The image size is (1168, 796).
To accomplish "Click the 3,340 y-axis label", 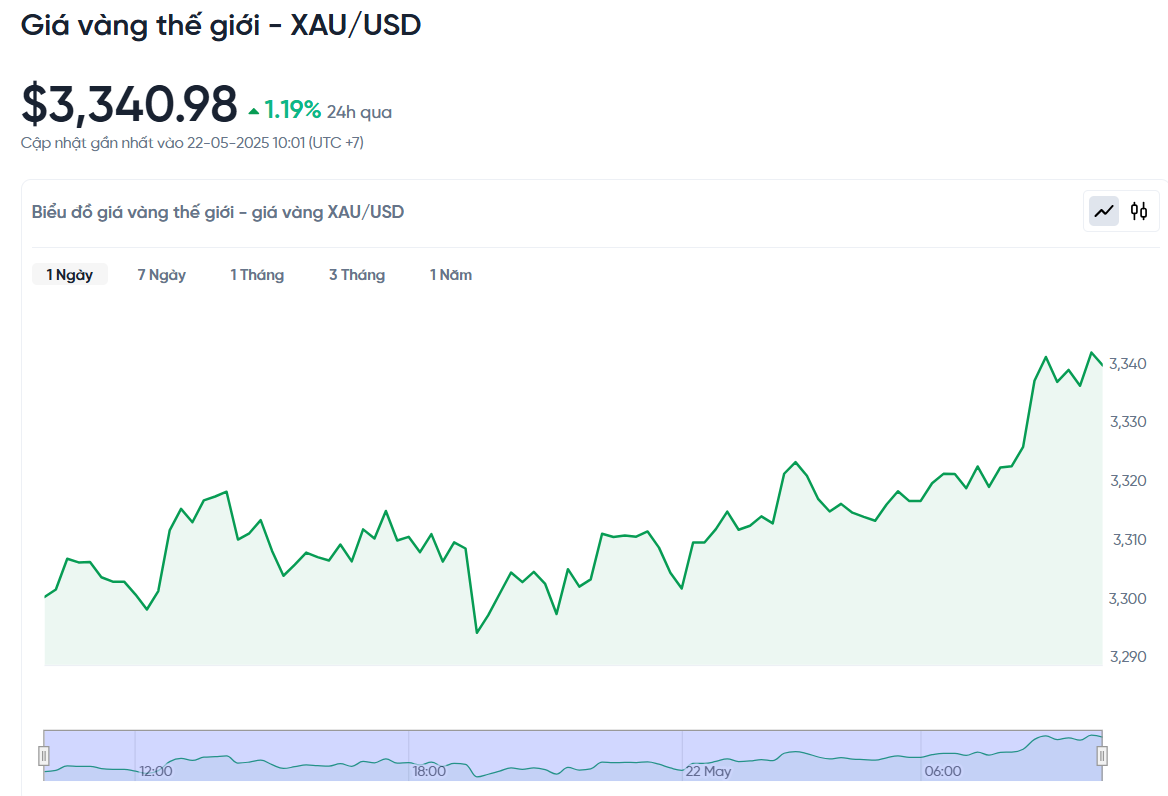I will 1128,364.
